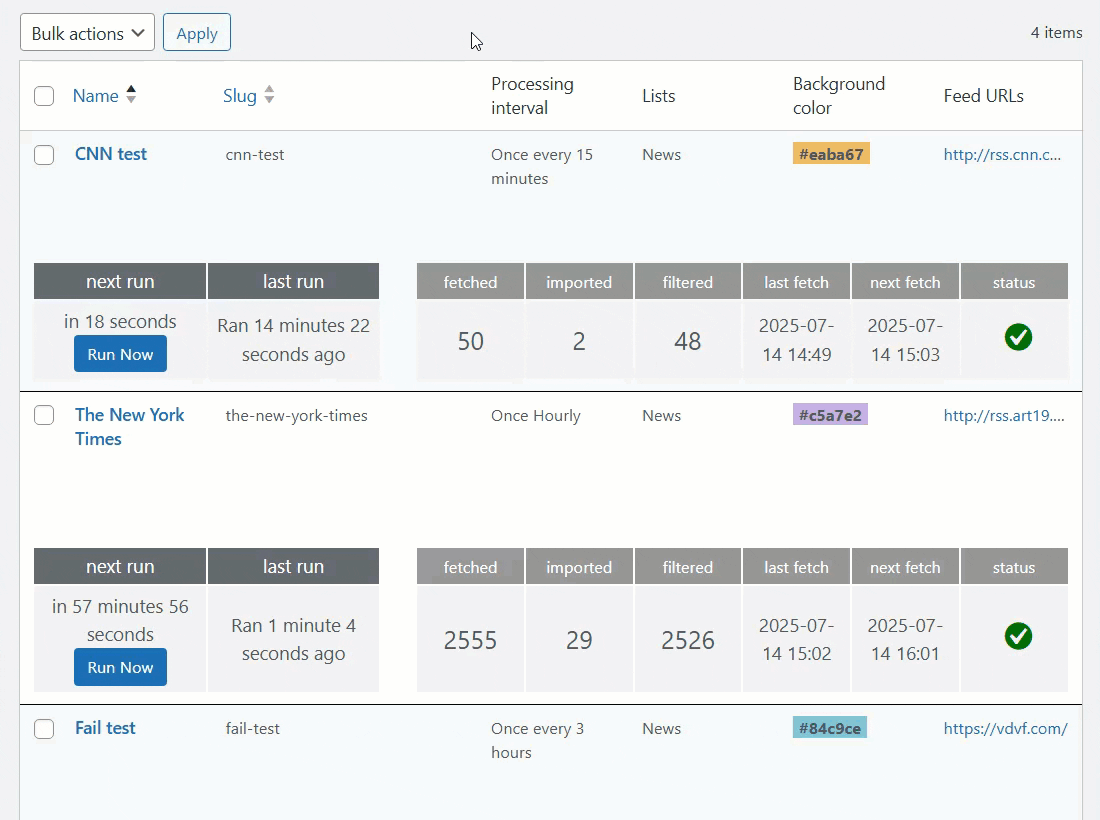Open the Bulk actions dropdown
Viewport: 1100px width, 820px height.
pyautogui.click(x=87, y=33)
